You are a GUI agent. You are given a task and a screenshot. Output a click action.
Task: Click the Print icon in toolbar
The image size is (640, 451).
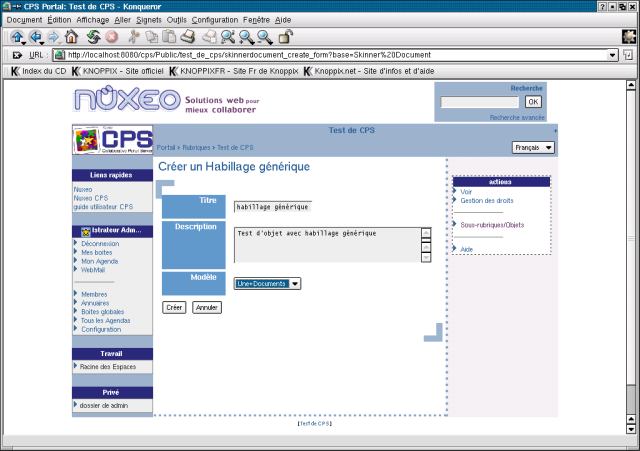coord(189,37)
